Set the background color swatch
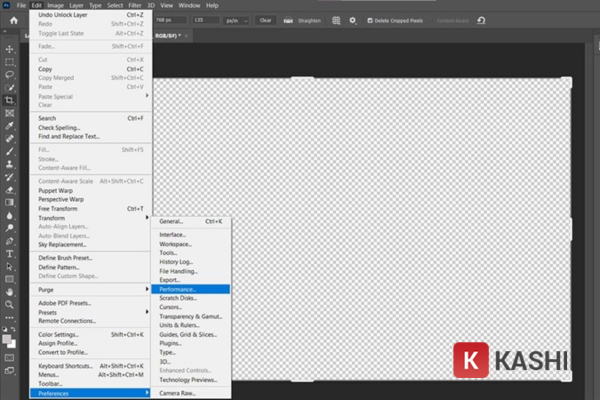Image resolution: width=600 pixels, height=400 pixels. pos(13,345)
